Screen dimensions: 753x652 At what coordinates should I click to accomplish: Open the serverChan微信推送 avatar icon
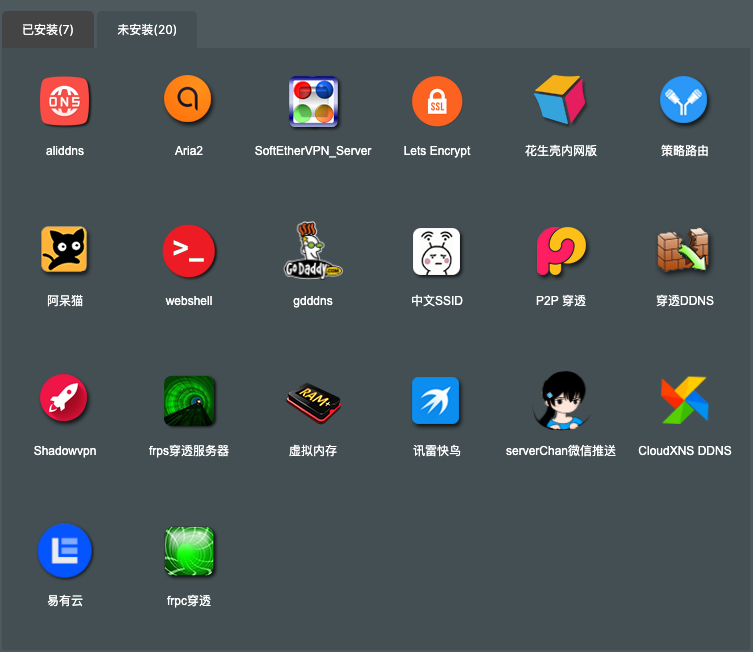pos(561,400)
